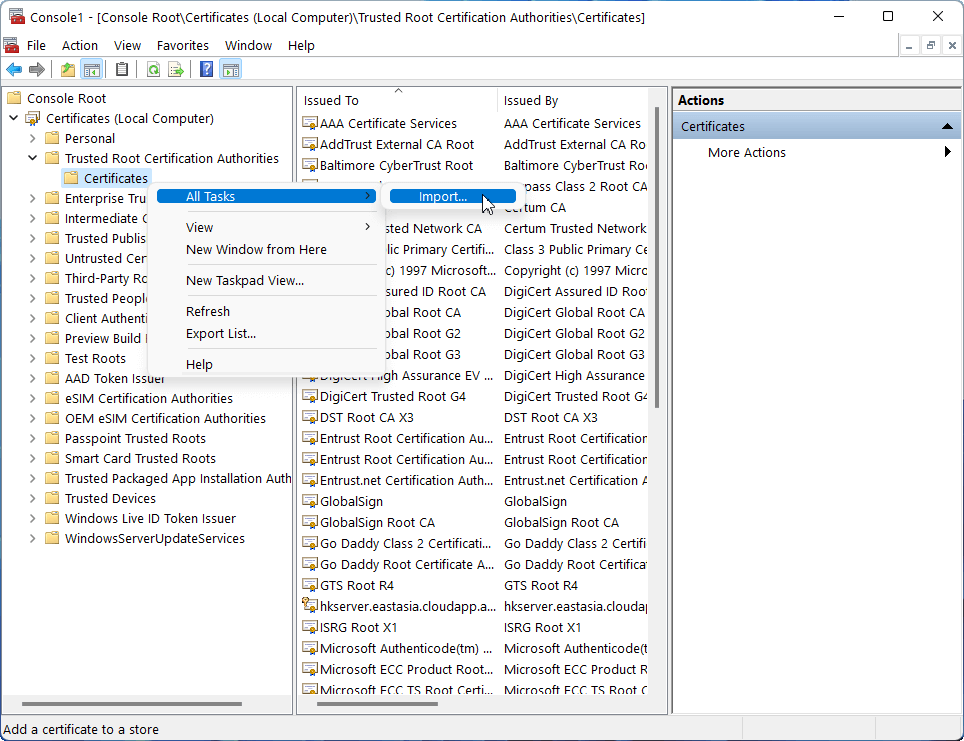
Task: Click the clipboard icon in the toolbar
Action: click(x=122, y=70)
